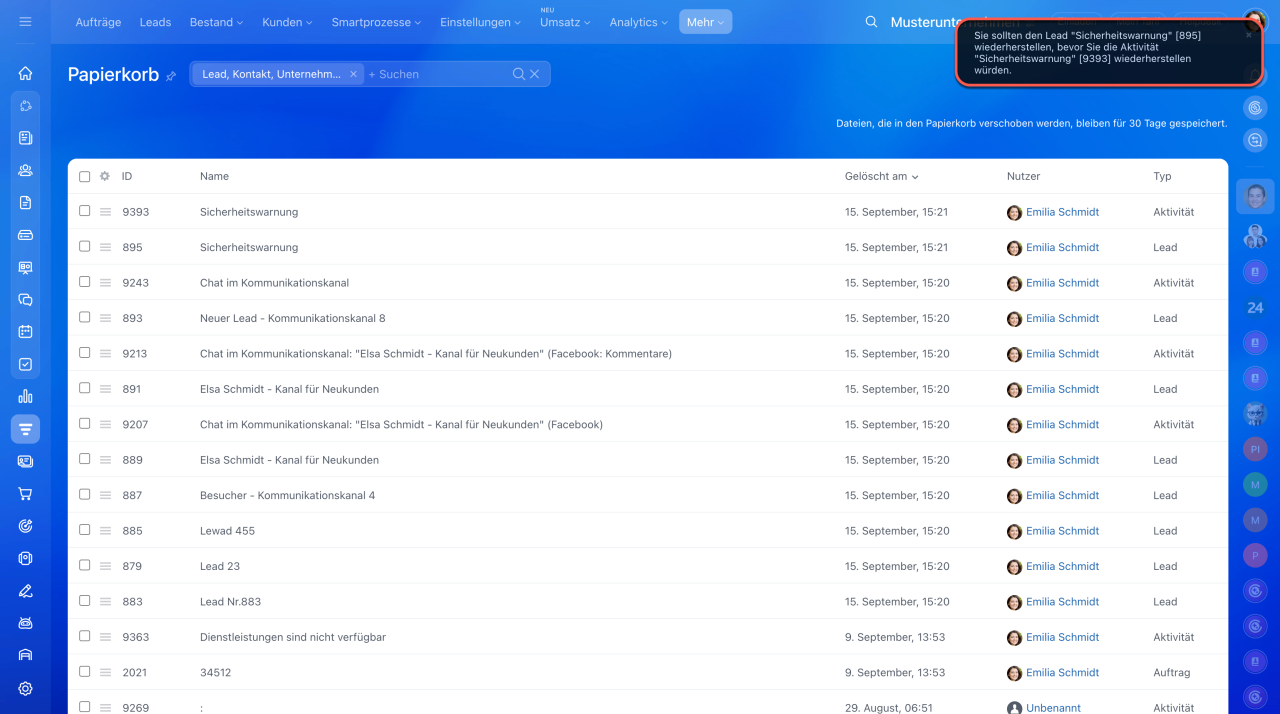The height and width of the screenshot is (714, 1280).
Task: Open the hamburger main menu
Action: [25, 21]
